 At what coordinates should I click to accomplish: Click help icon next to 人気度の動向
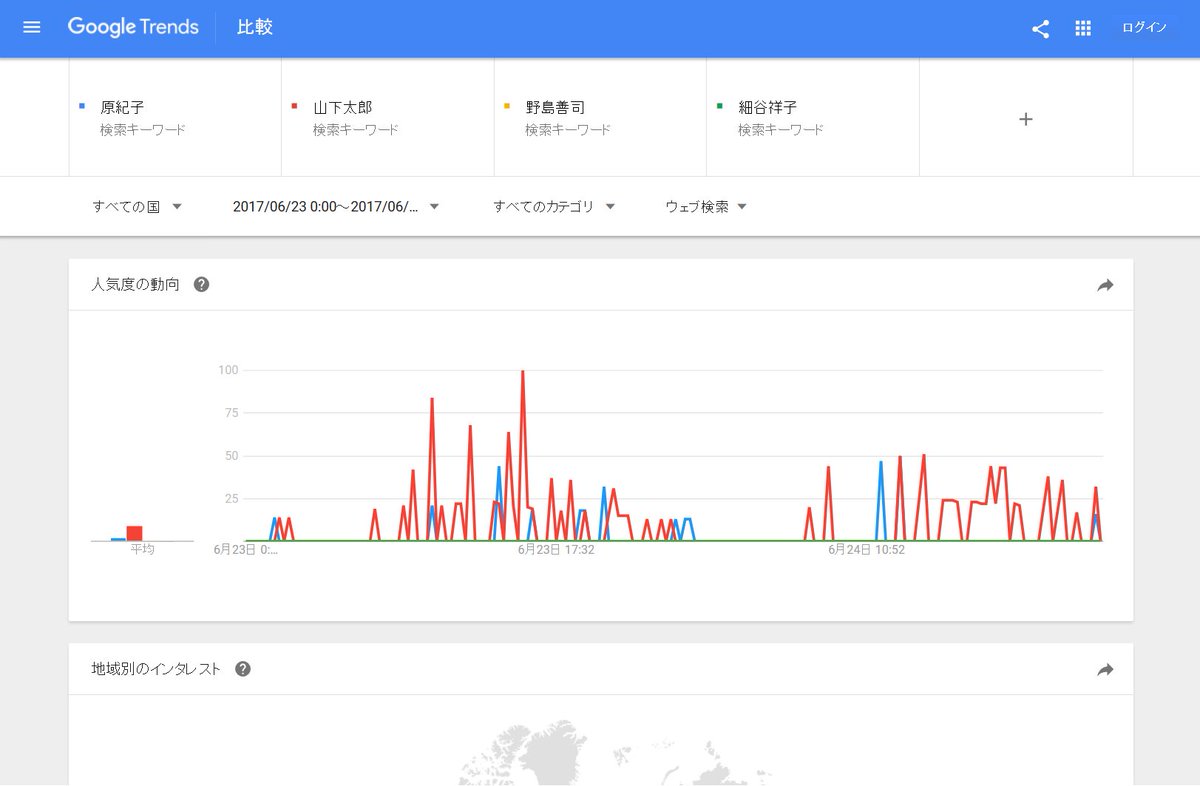pyautogui.click(x=201, y=285)
